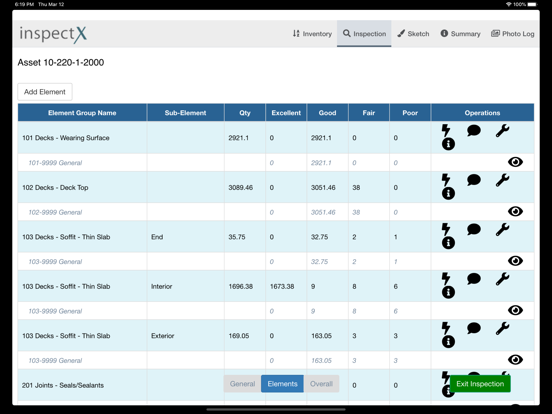
Task: Open comment bubble for Thin Slab End row
Action: [474, 229]
